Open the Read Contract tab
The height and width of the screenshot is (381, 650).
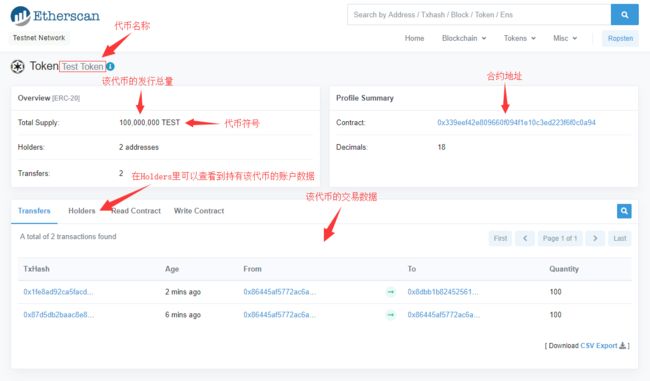click(x=136, y=211)
